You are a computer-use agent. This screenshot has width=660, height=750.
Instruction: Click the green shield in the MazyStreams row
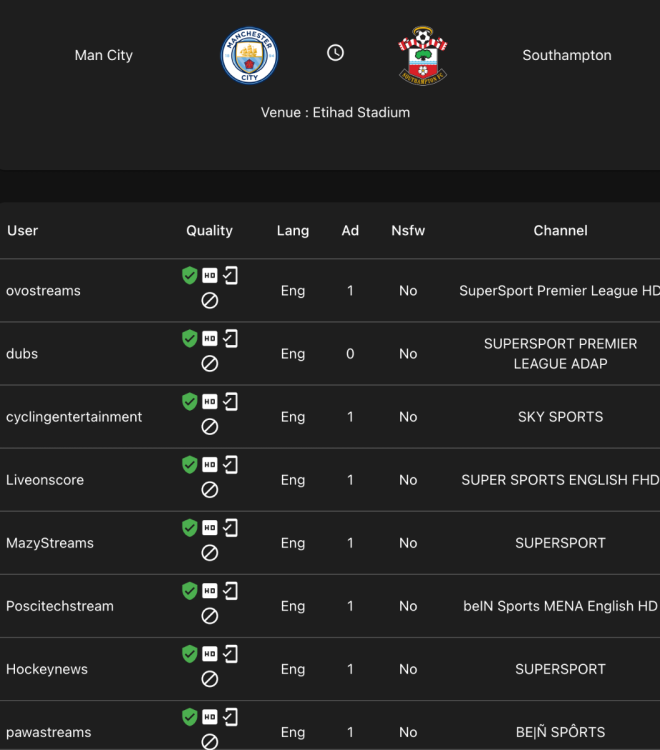coord(189,528)
